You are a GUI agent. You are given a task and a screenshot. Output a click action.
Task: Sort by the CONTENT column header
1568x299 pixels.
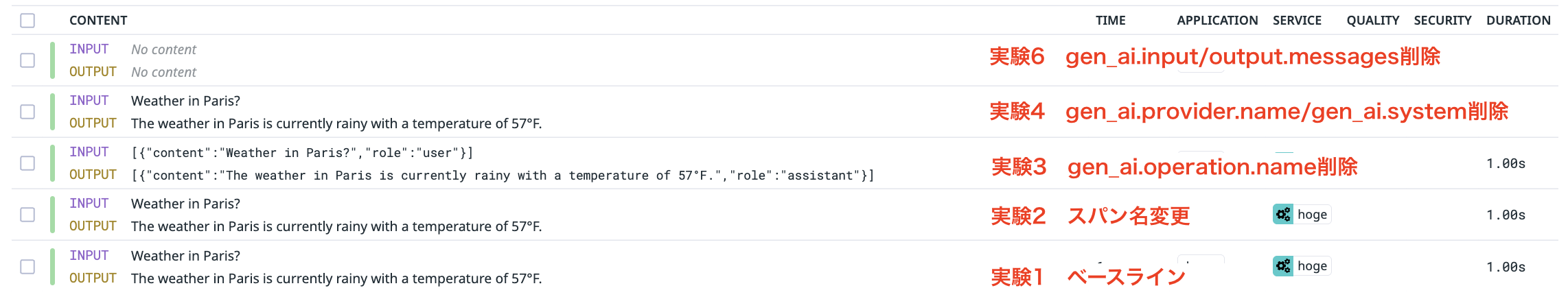tap(98, 21)
